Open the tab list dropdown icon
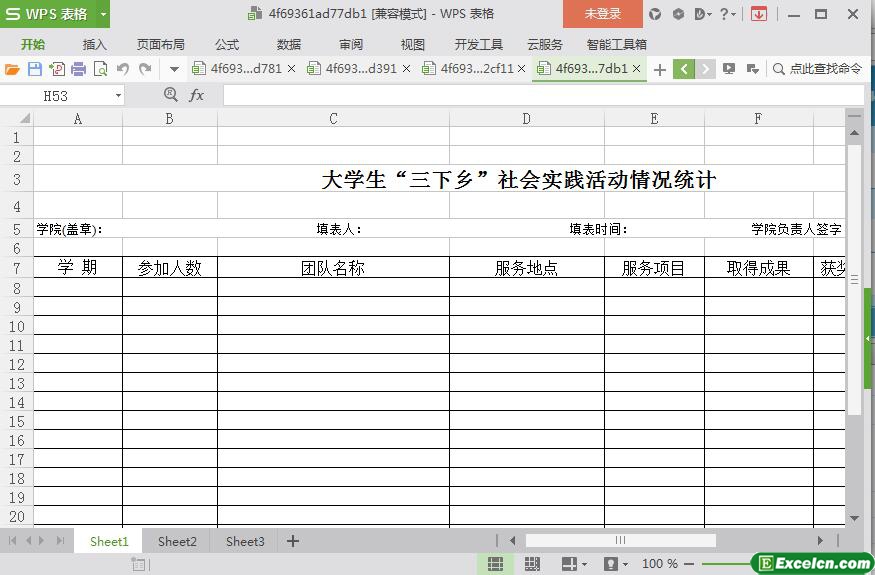875x575 pixels. click(x=752, y=69)
